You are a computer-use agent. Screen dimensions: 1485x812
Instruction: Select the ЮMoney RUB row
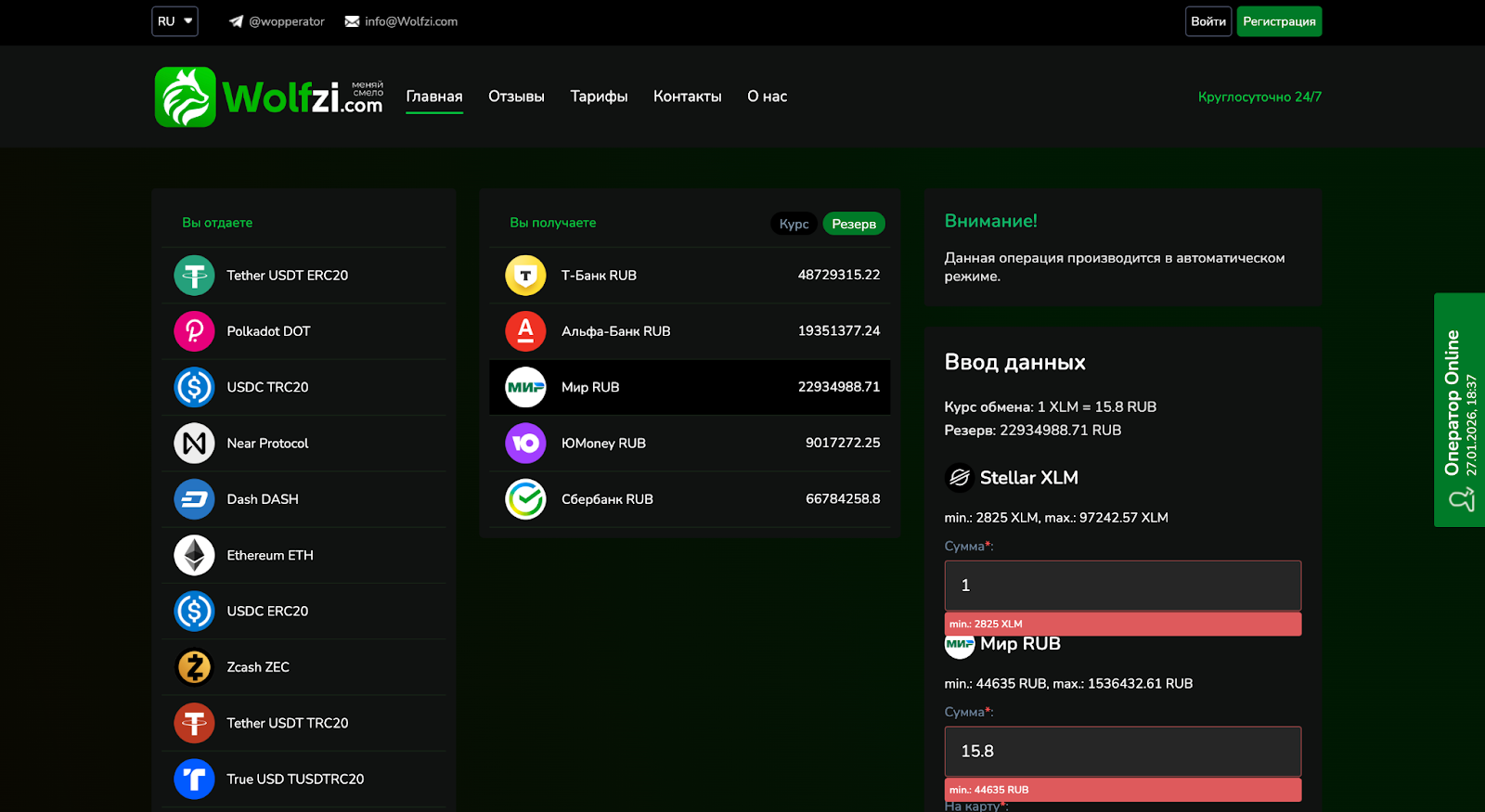[x=690, y=444]
